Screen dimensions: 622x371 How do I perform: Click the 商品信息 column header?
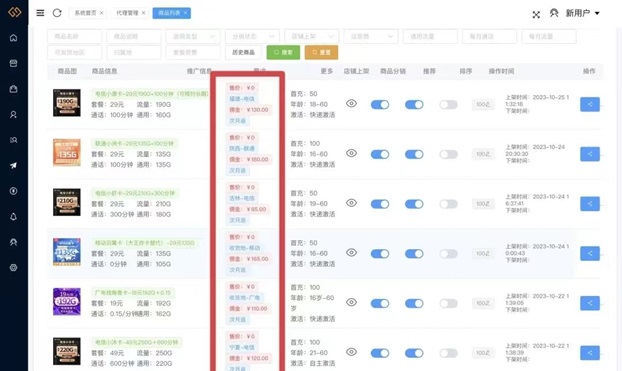[x=104, y=71]
